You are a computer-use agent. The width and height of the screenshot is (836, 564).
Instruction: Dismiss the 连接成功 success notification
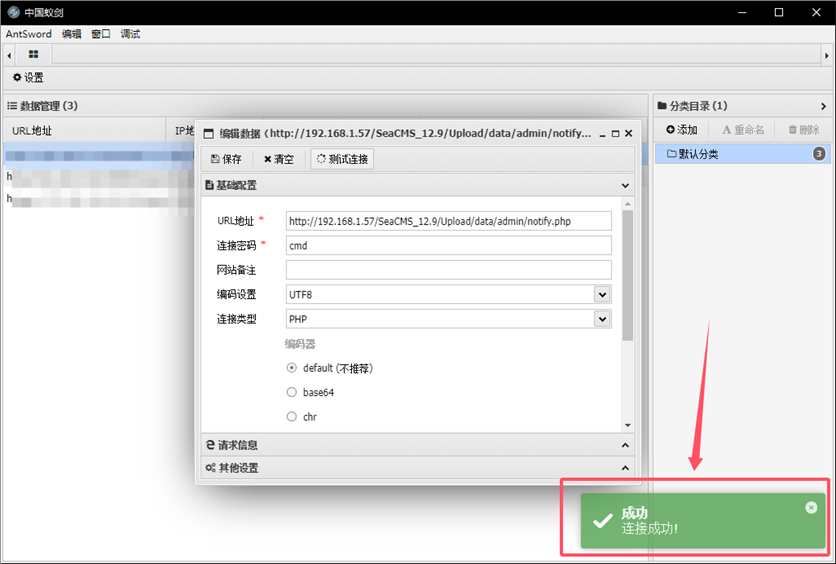point(811,508)
